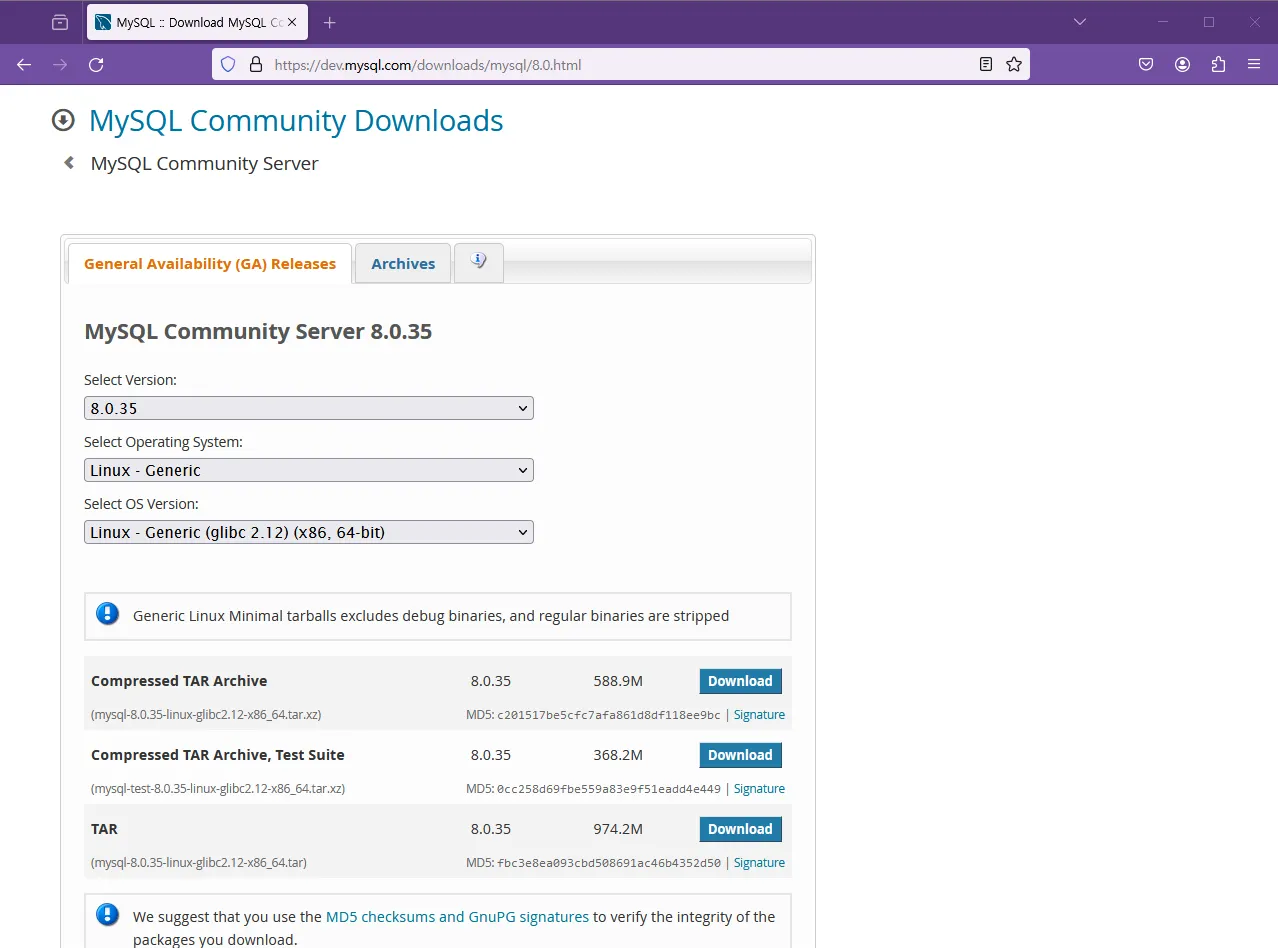Open Signature link for the Test Suite archive
Image resolution: width=1278 pixels, height=948 pixels.
pos(759,789)
